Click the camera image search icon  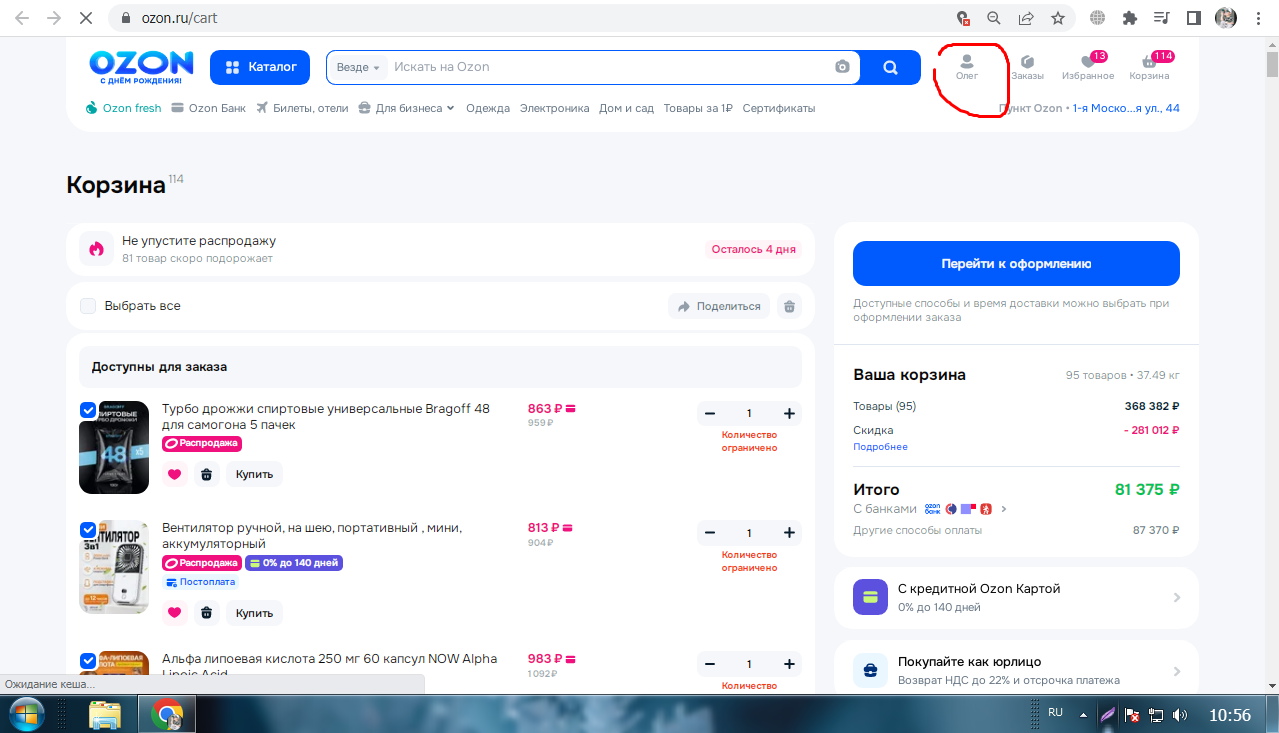coord(842,67)
